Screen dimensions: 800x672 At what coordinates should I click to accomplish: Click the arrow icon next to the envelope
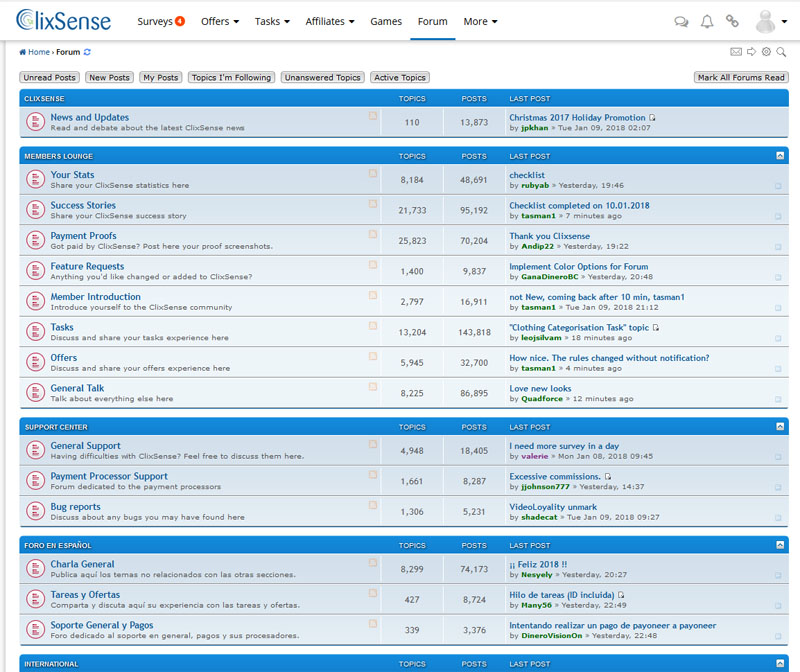[x=752, y=52]
